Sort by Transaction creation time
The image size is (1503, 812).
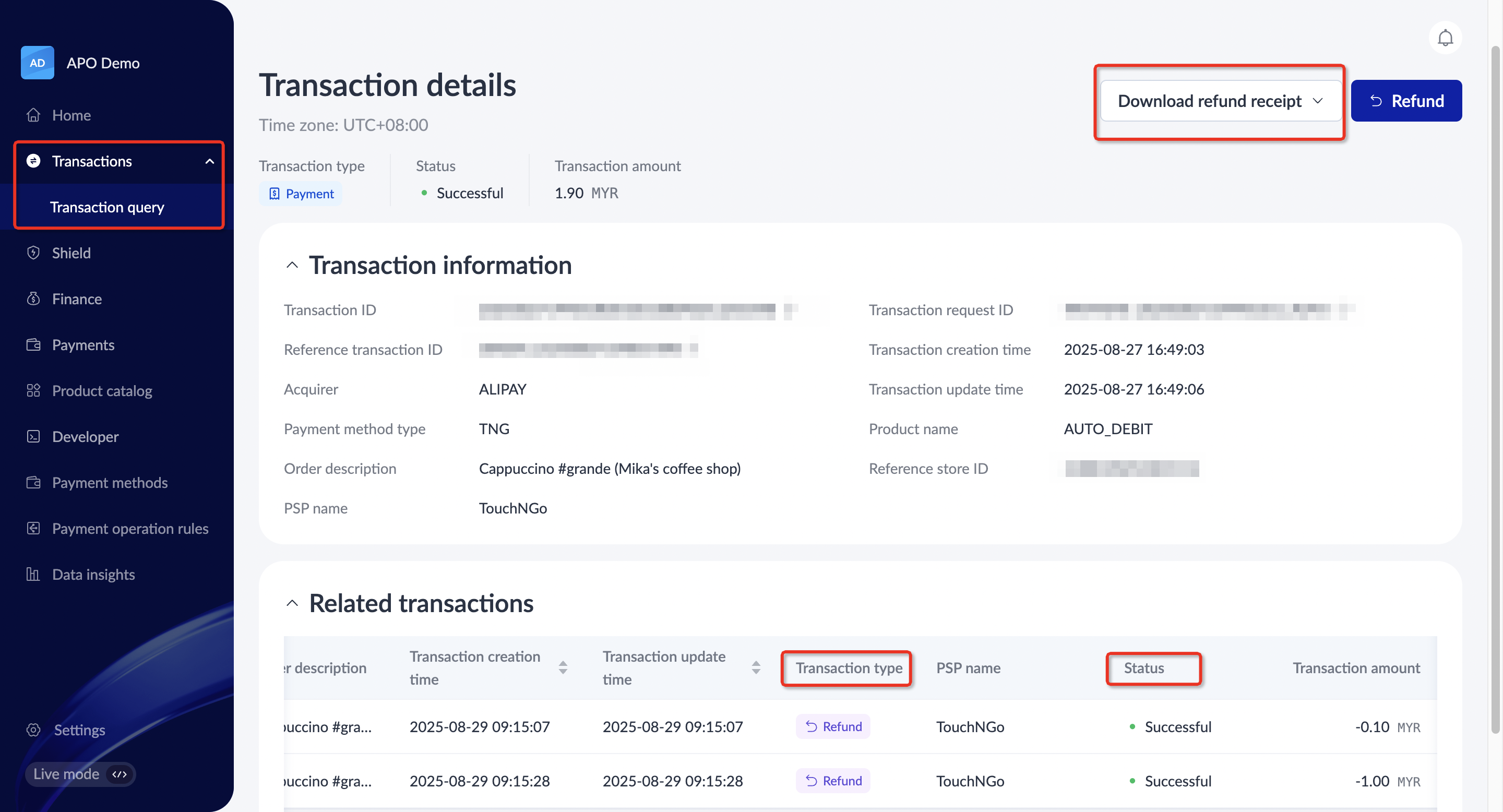click(563, 667)
